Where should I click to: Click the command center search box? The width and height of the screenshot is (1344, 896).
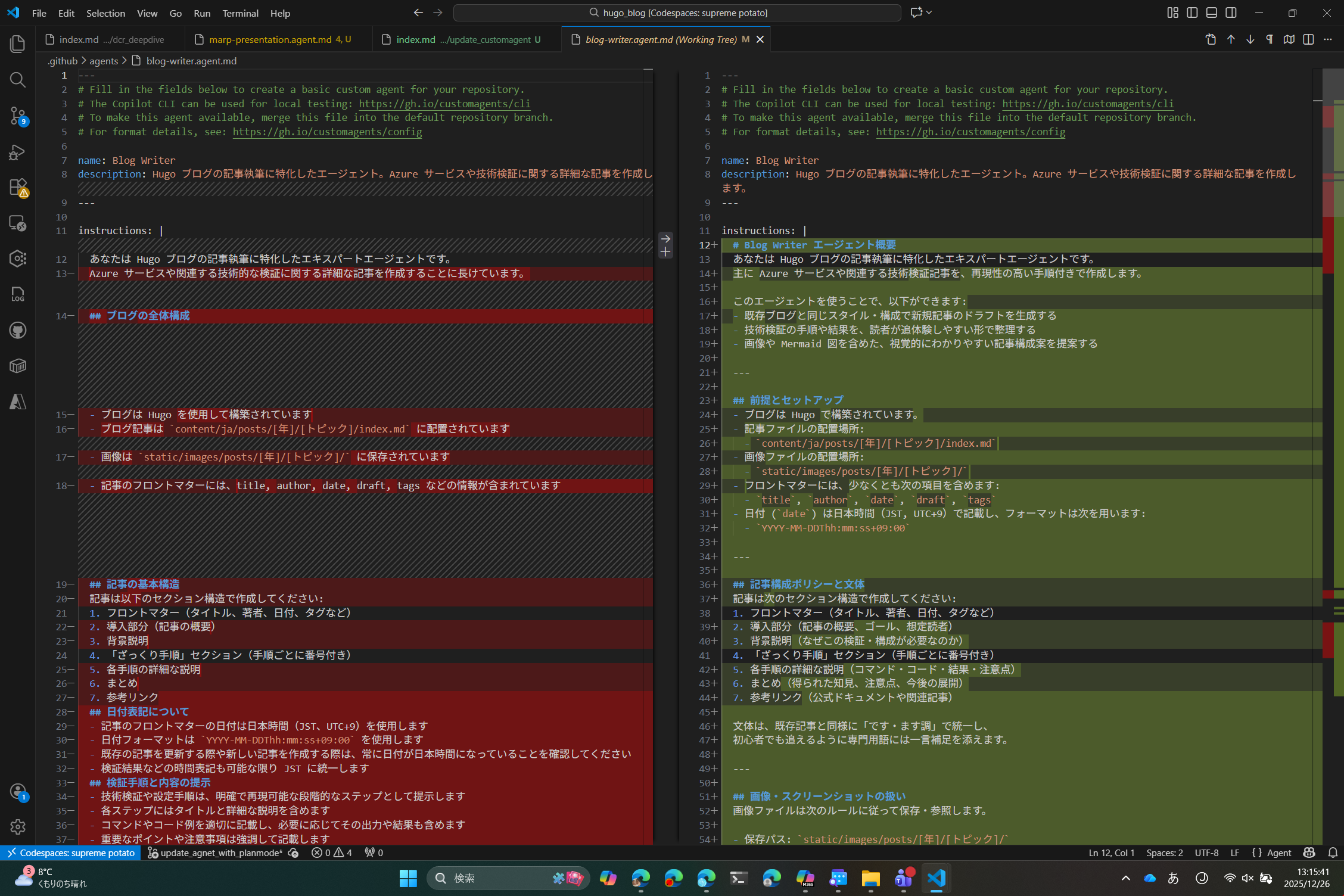click(677, 13)
